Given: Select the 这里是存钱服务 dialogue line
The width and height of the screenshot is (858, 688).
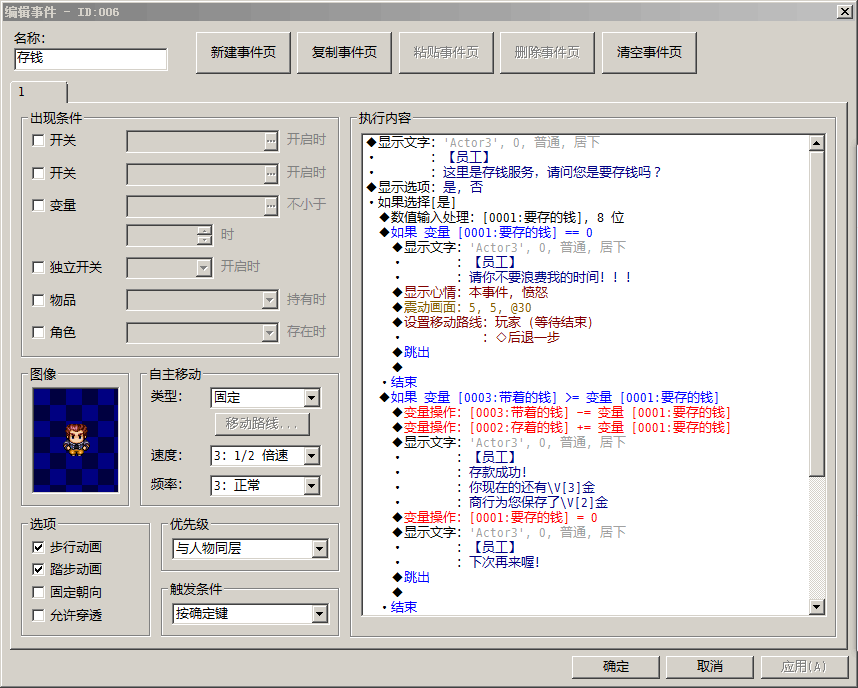Looking at the screenshot, I should click(x=552, y=172).
